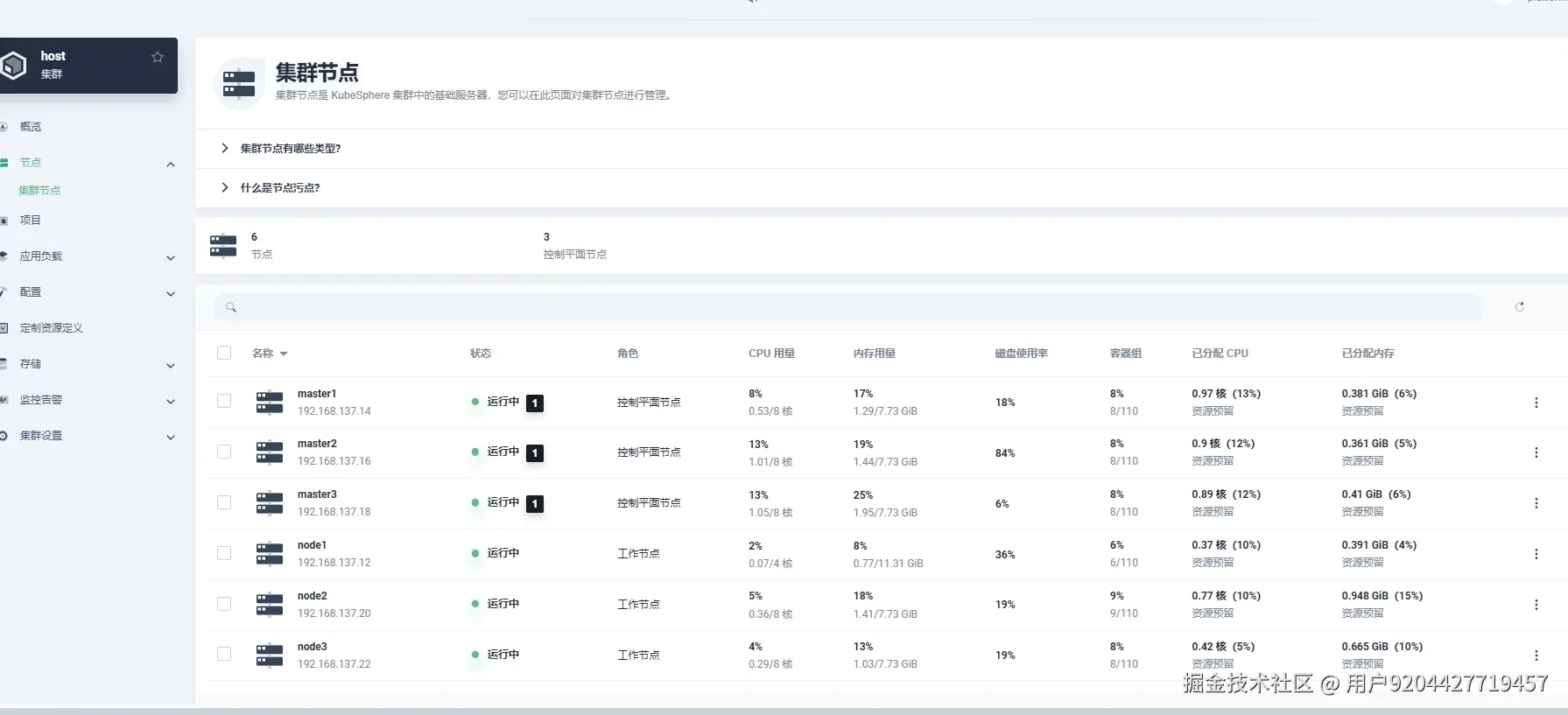Open more actions for node3 row
1568x715 pixels.
pos(1536,655)
